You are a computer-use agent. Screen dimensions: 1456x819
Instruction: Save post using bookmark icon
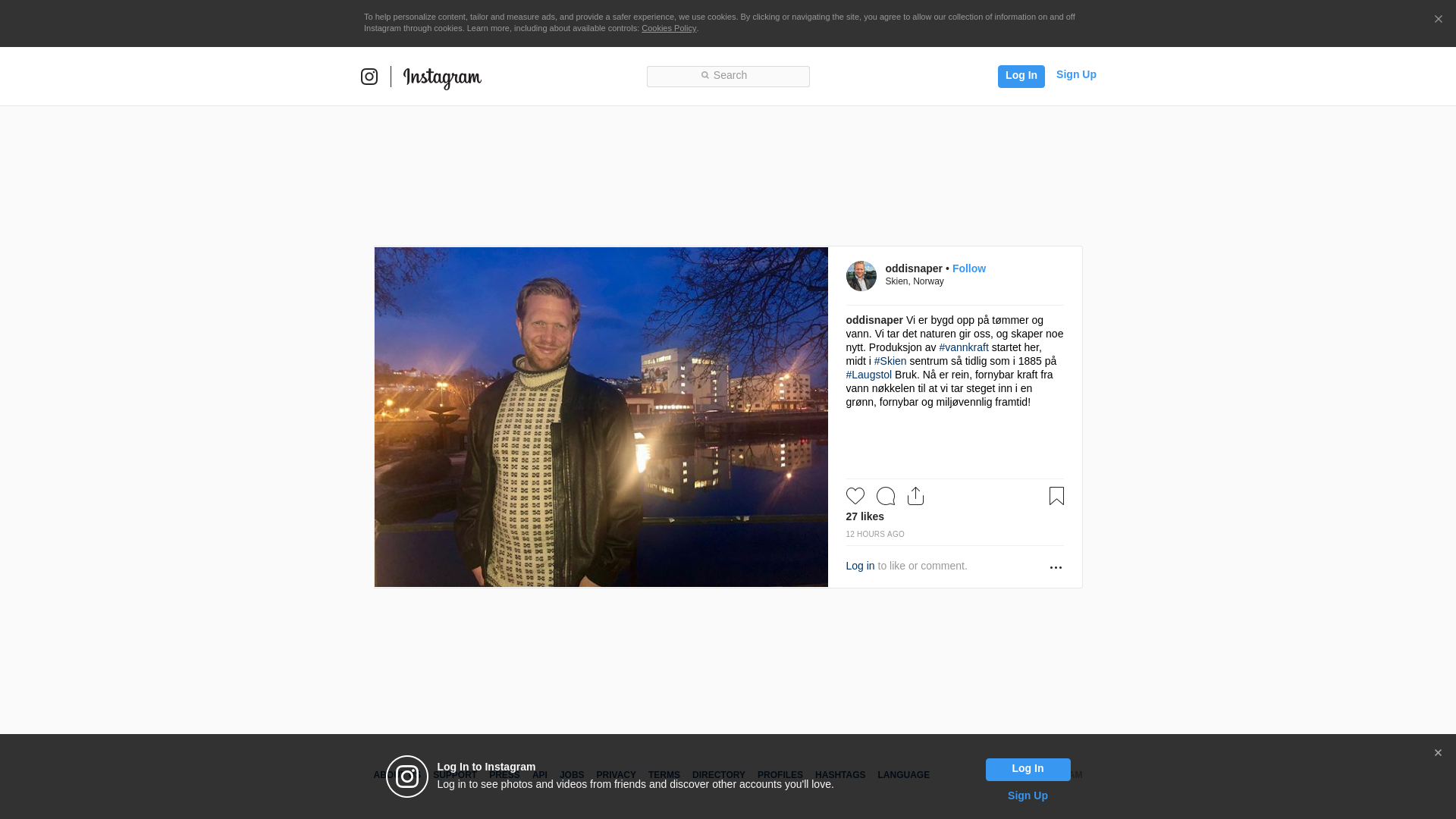pyautogui.click(x=1056, y=496)
